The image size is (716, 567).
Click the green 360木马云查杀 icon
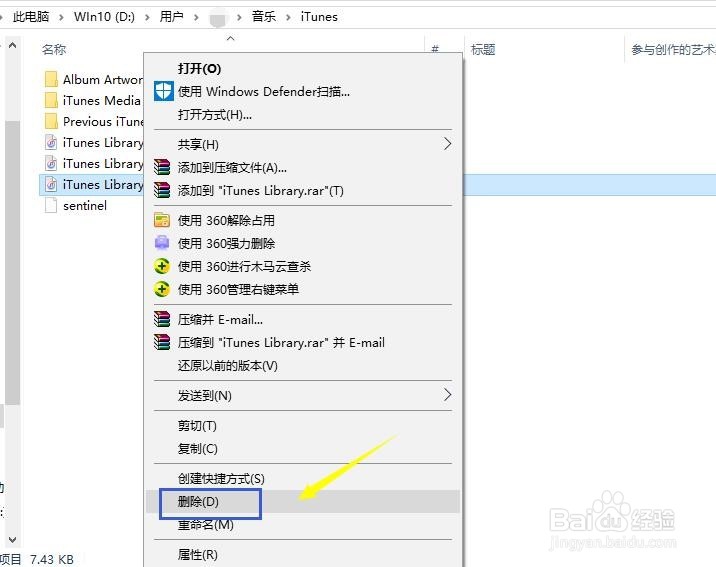point(162,266)
